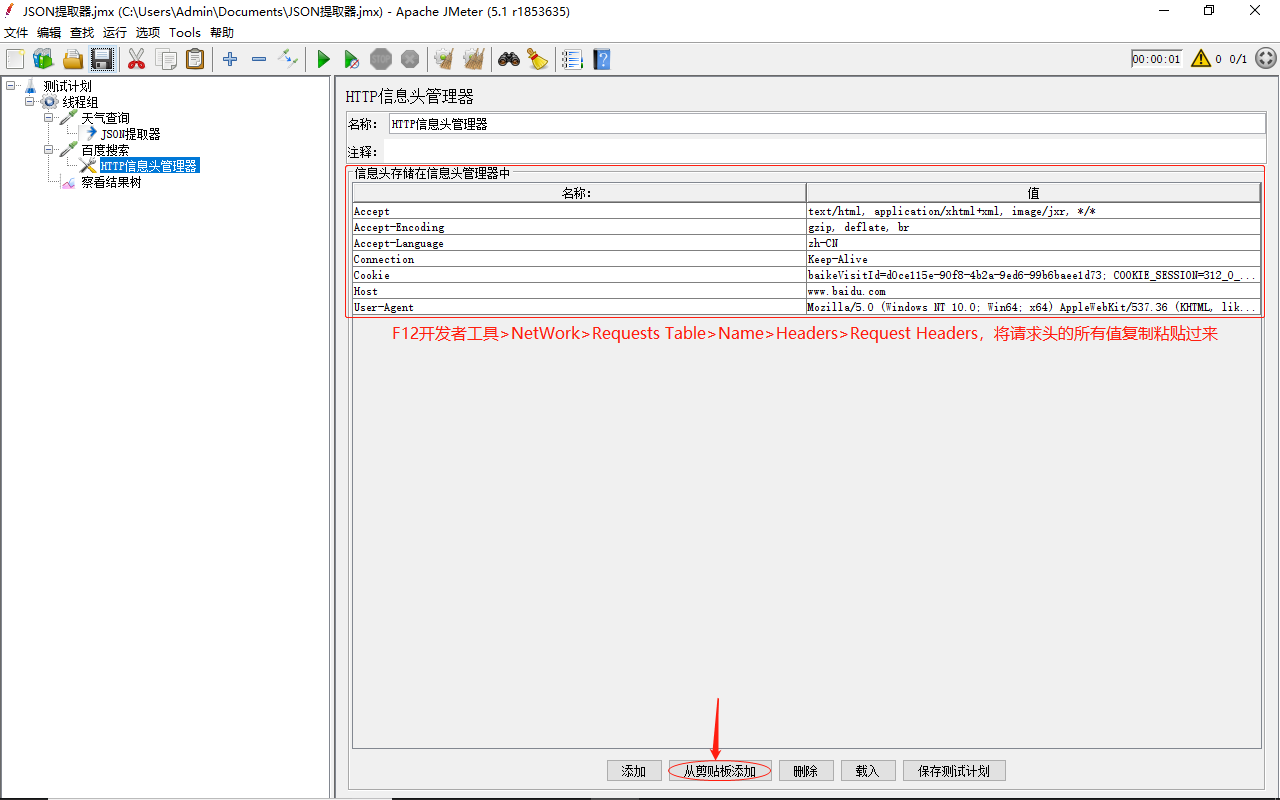Viewport: 1280px width, 800px height.
Task: Open the 文件 menu
Action: 16,32
